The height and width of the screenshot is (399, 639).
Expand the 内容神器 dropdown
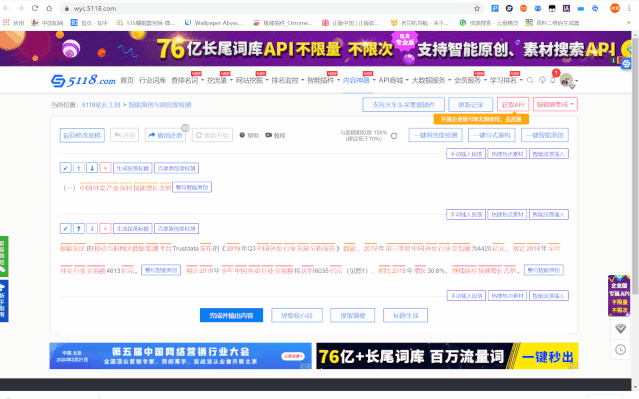tap(359, 80)
